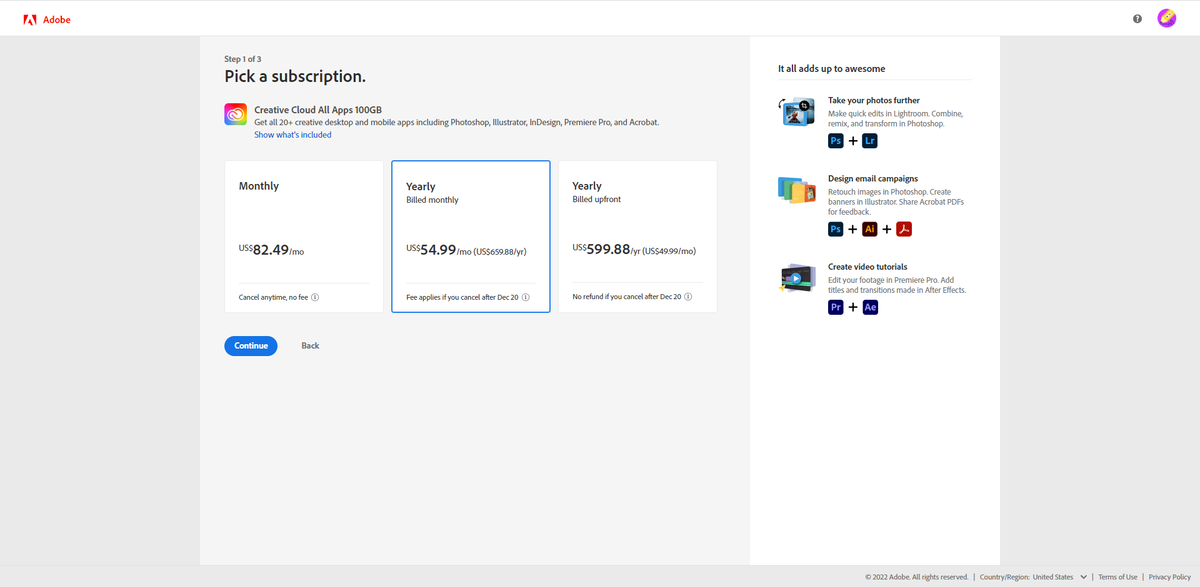Click the US$82.49/mo price text
Image resolution: width=1200 pixels, height=587 pixels.
click(271, 250)
